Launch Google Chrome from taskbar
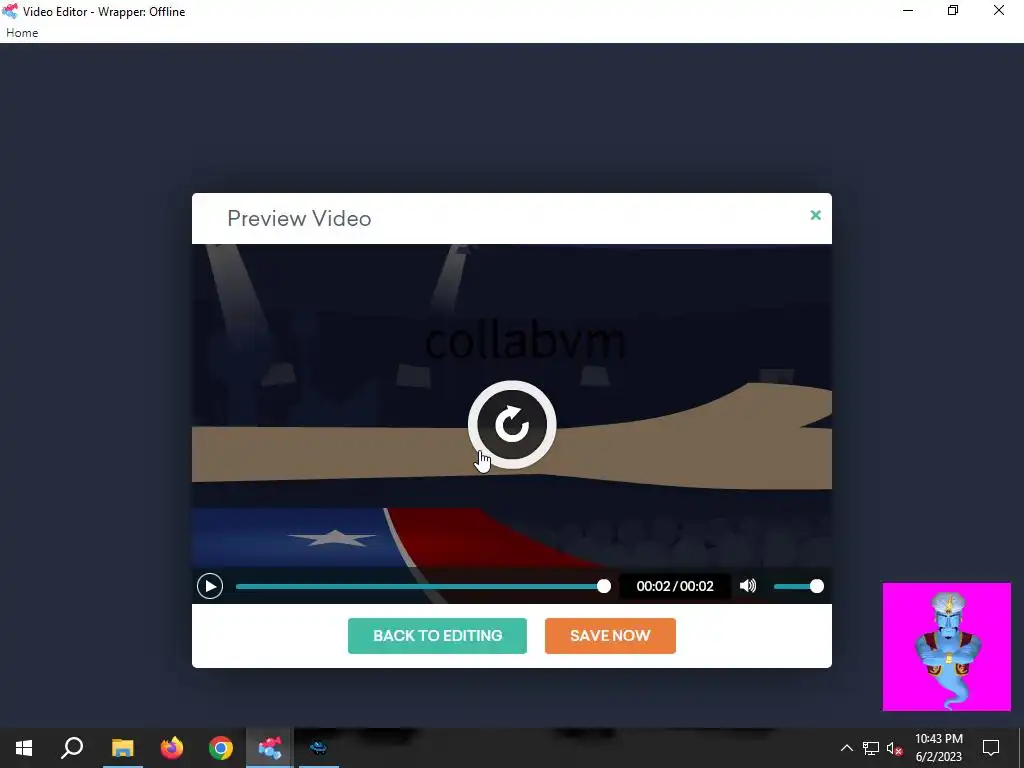This screenshot has width=1024, height=768. pyautogui.click(x=221, y=748)
